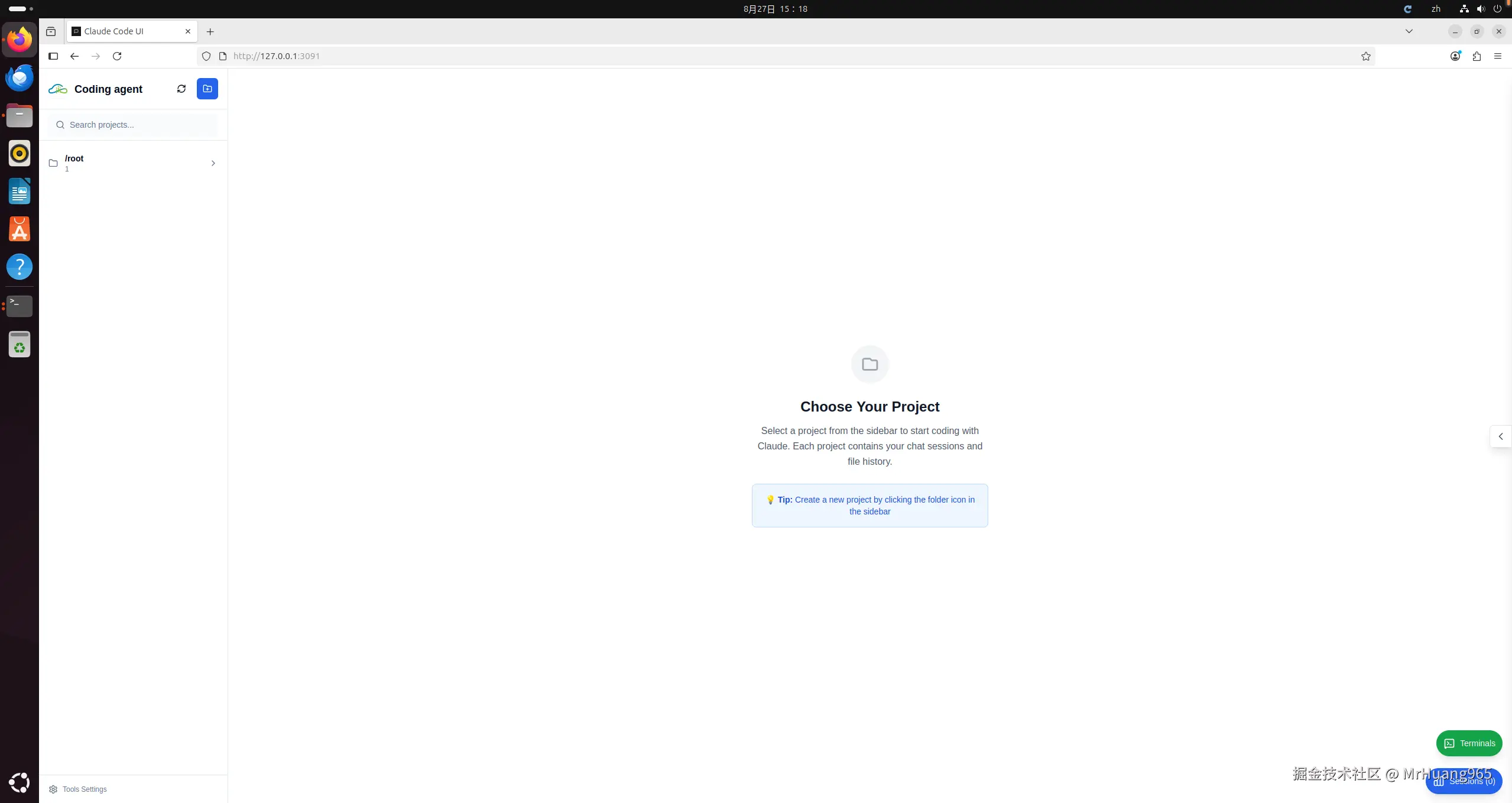
Task: Click the new project folder icon
Action: point(207,89)
